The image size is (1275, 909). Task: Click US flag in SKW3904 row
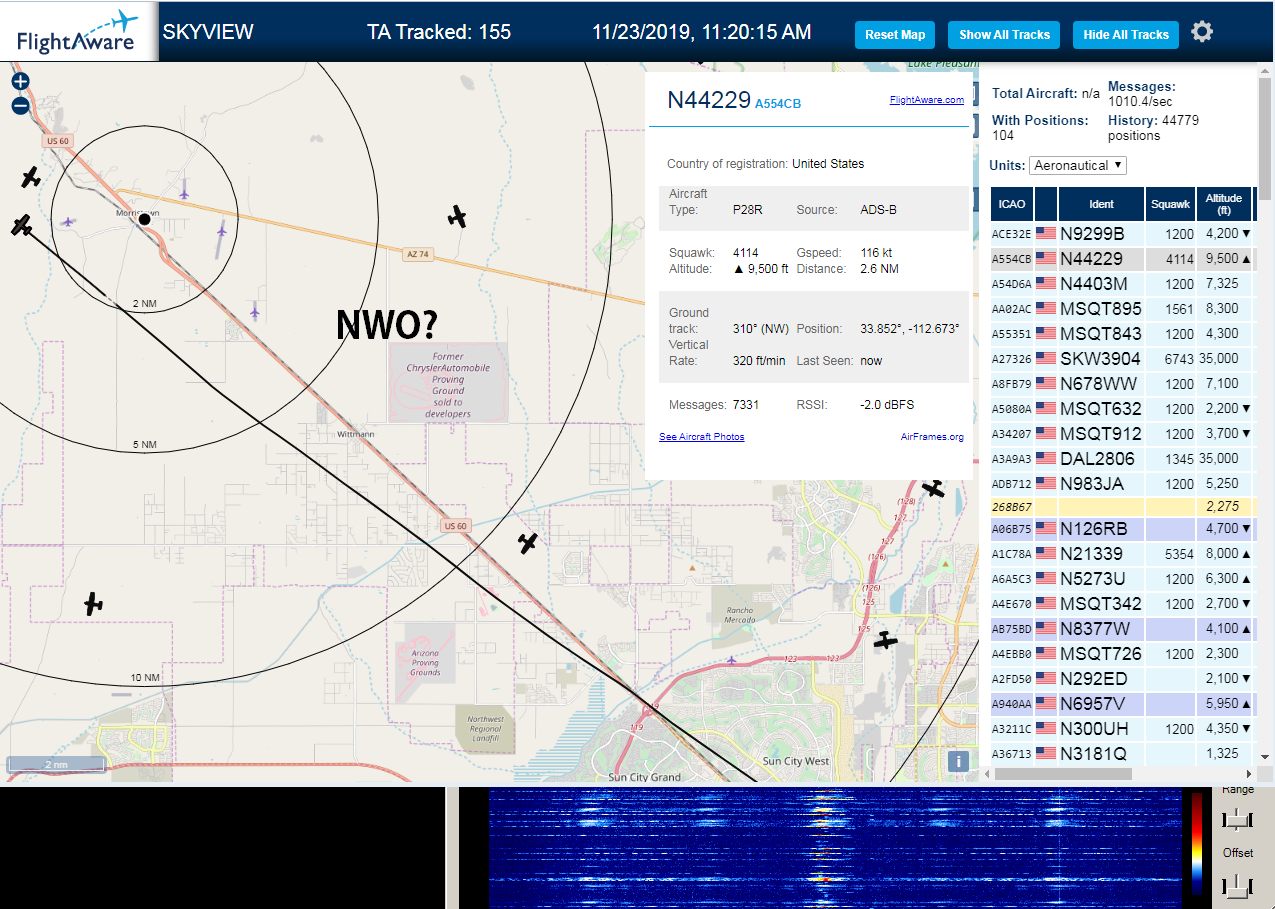(x=1046, y=359)
